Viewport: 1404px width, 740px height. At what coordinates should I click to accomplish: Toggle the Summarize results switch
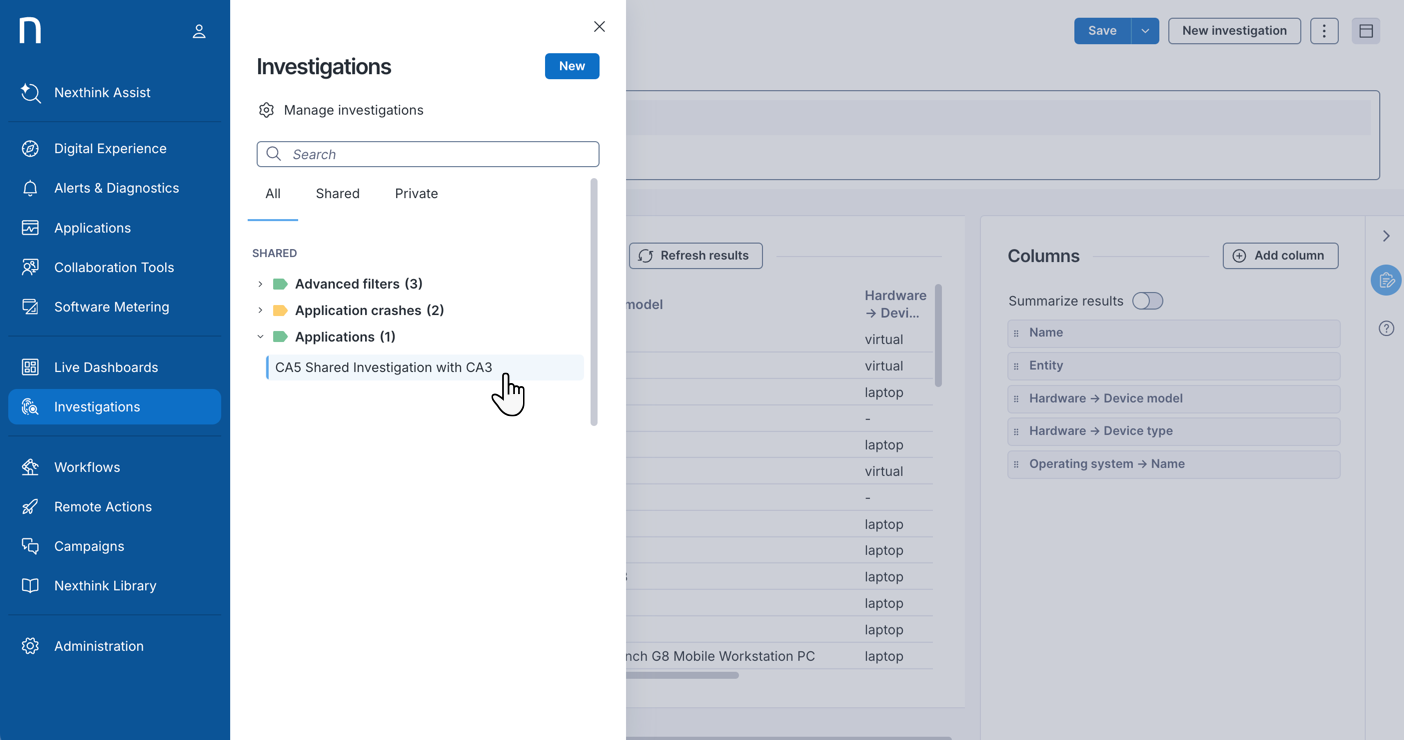[1147, 301]
